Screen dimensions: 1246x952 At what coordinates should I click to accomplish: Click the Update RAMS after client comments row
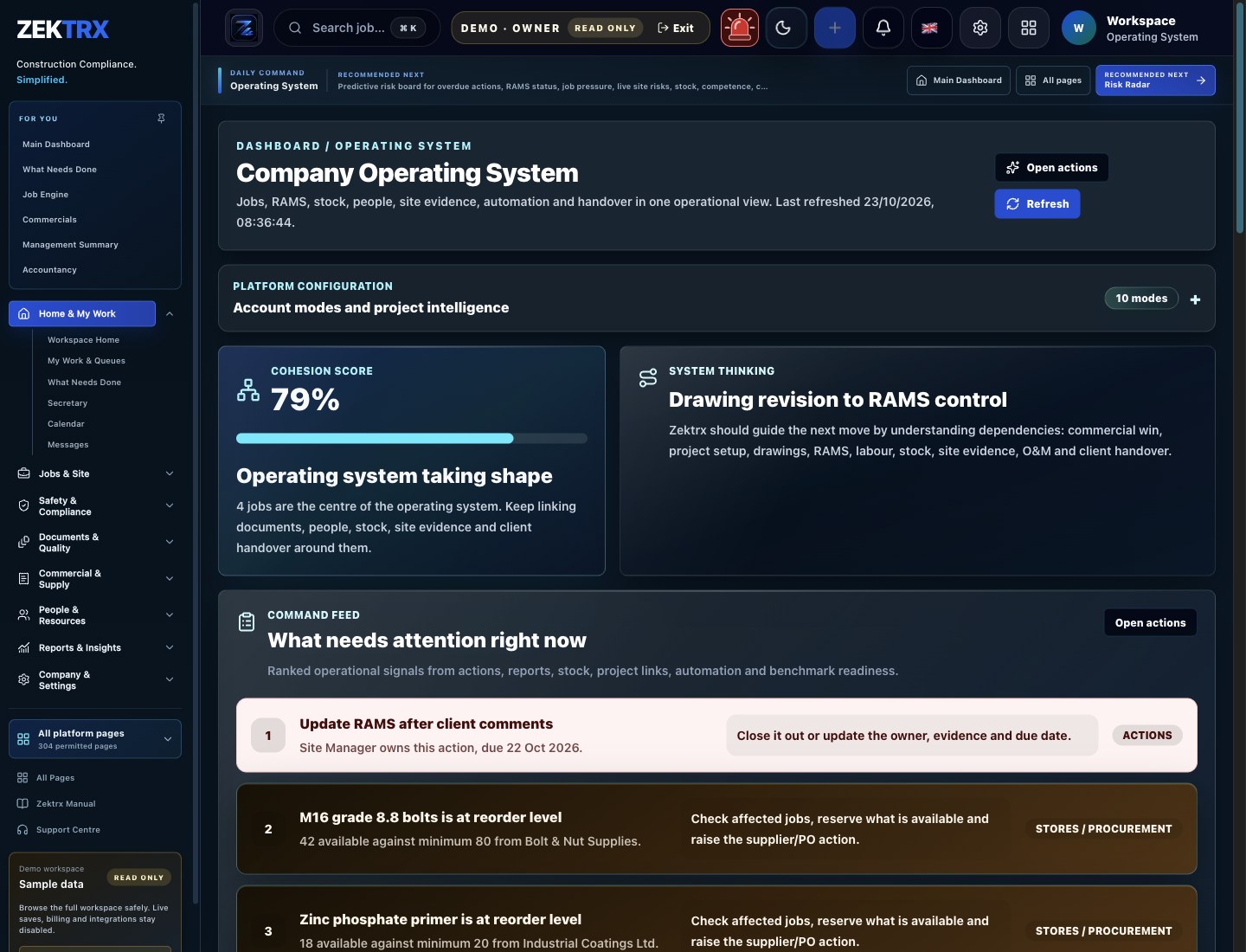[716, 735]
